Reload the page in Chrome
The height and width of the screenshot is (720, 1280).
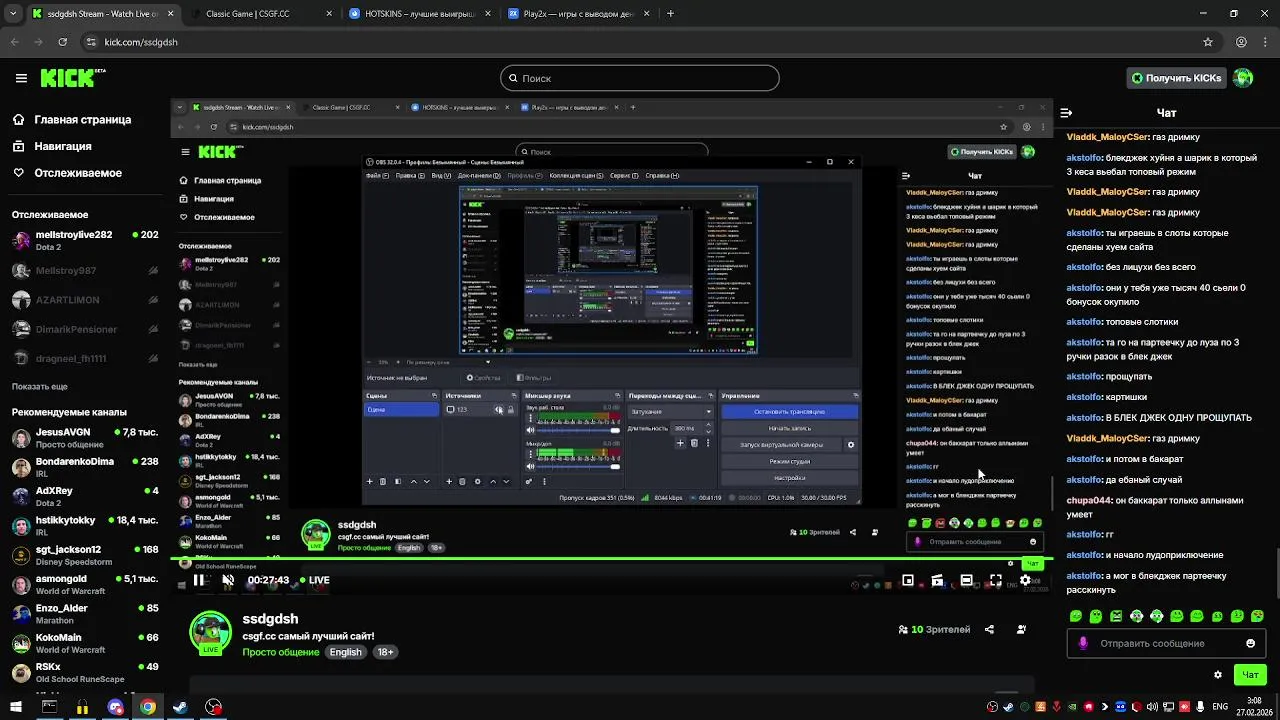(62, 42)
